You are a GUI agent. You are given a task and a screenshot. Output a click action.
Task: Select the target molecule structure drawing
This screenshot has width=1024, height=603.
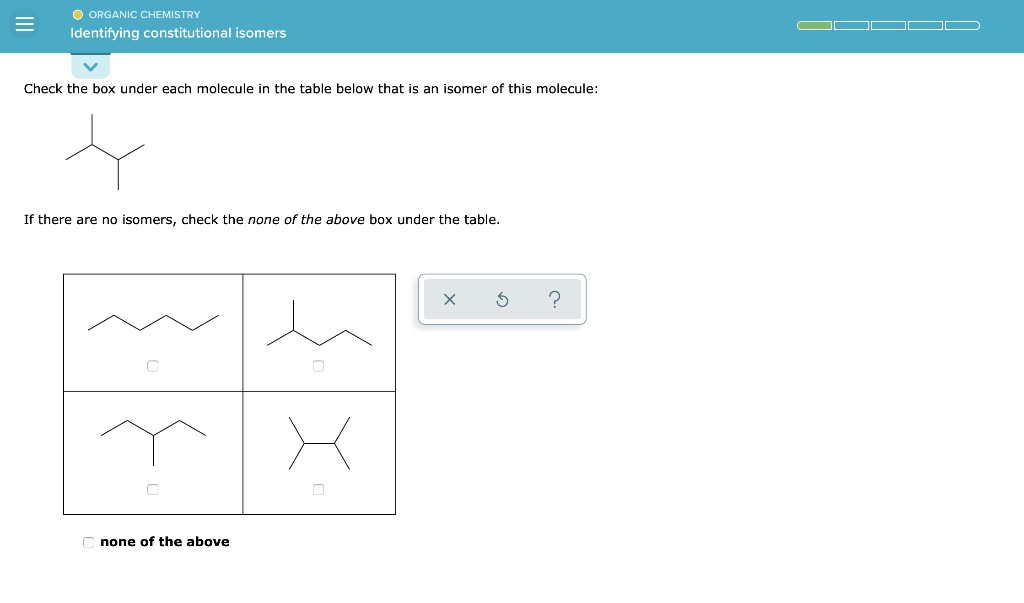[105, 152]
